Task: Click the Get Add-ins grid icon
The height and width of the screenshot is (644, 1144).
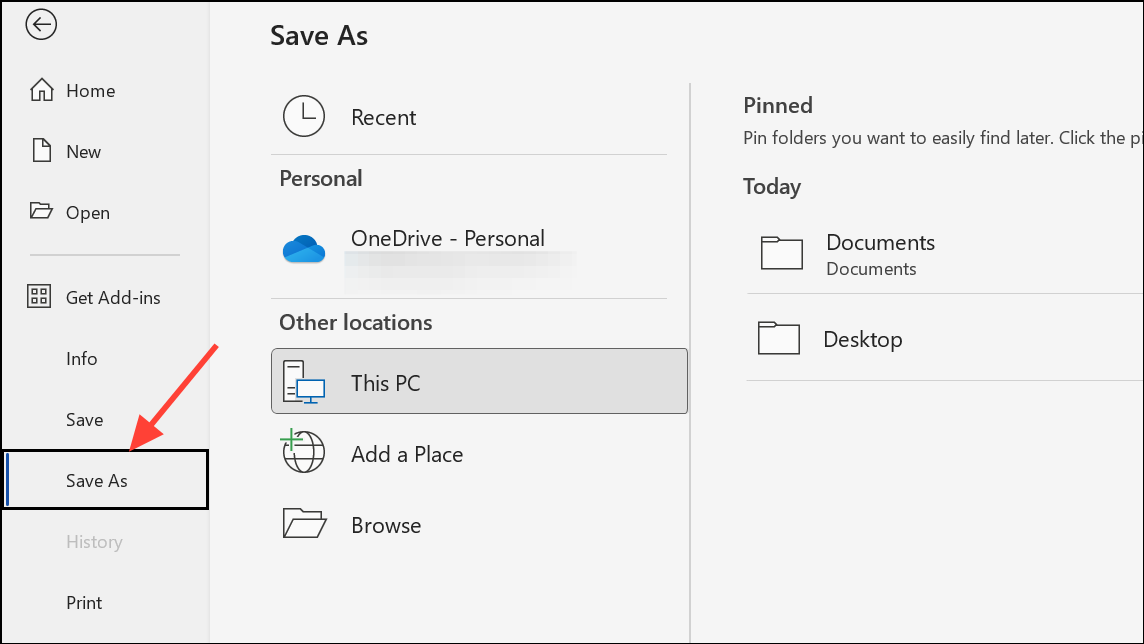Action: coord(41,297)
